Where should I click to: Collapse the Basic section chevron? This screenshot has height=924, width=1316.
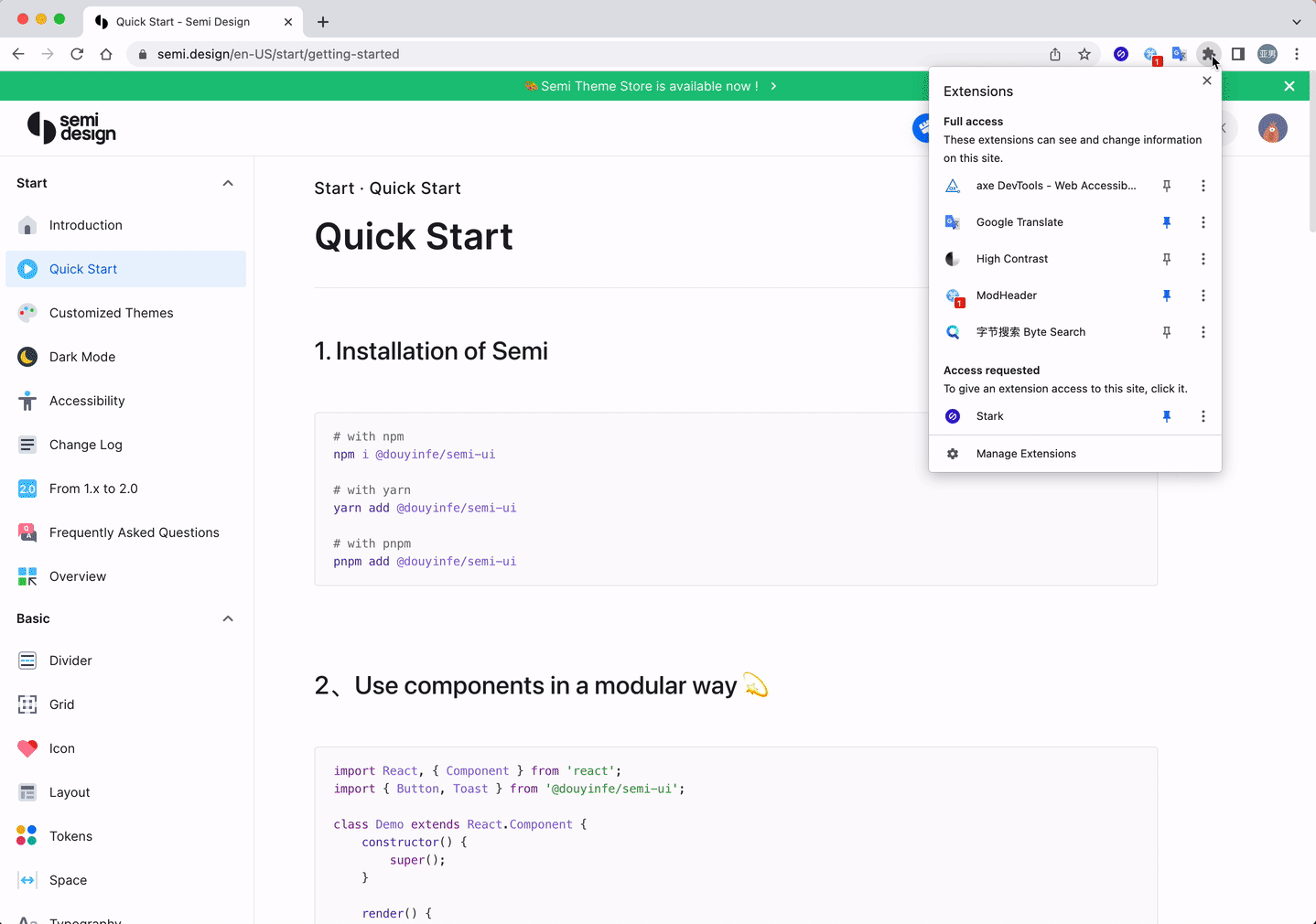228,618
